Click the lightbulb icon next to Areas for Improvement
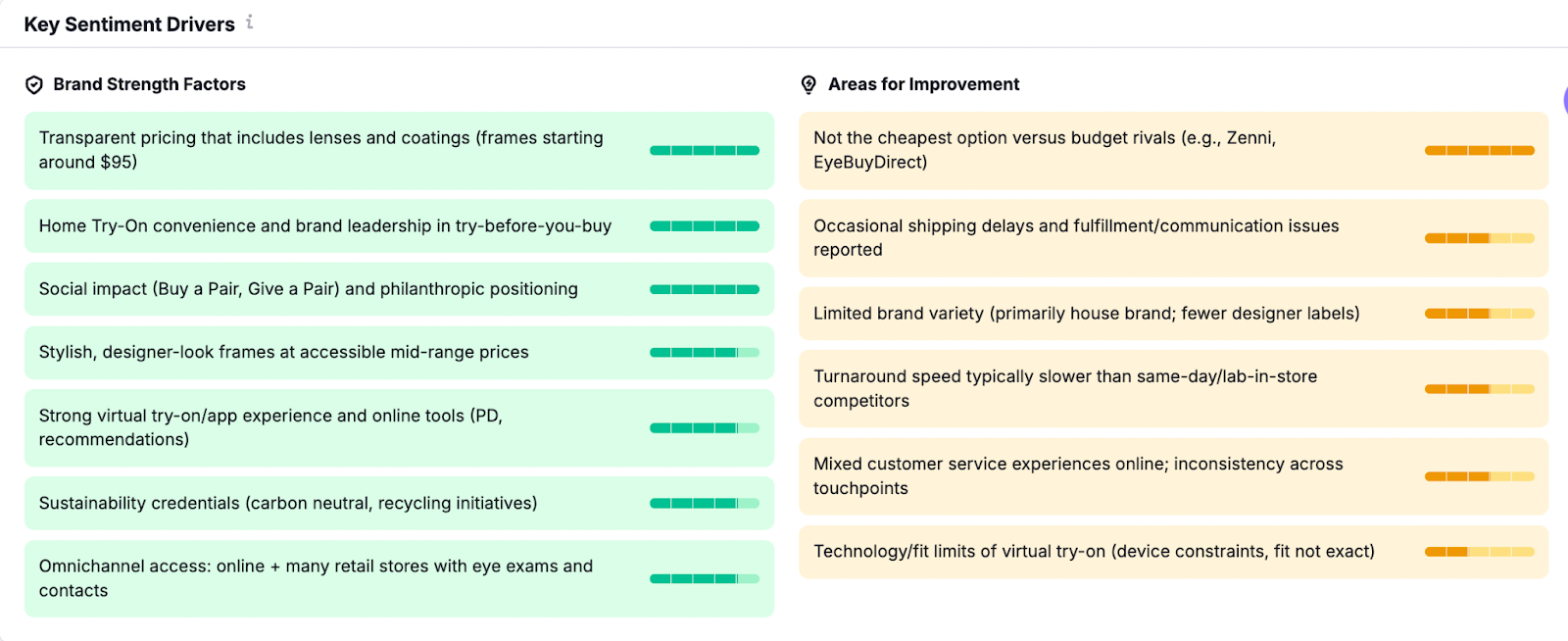This screenshot has width=1568, height=641. 808,85
